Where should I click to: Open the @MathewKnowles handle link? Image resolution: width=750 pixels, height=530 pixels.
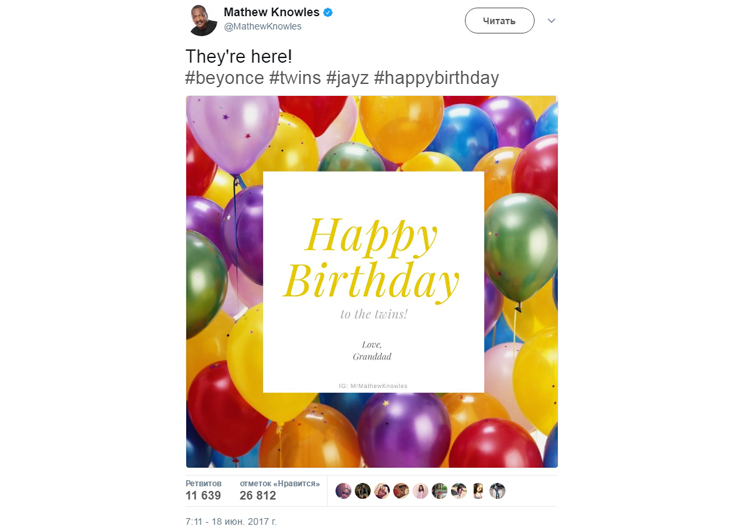[x=262, y=27]
